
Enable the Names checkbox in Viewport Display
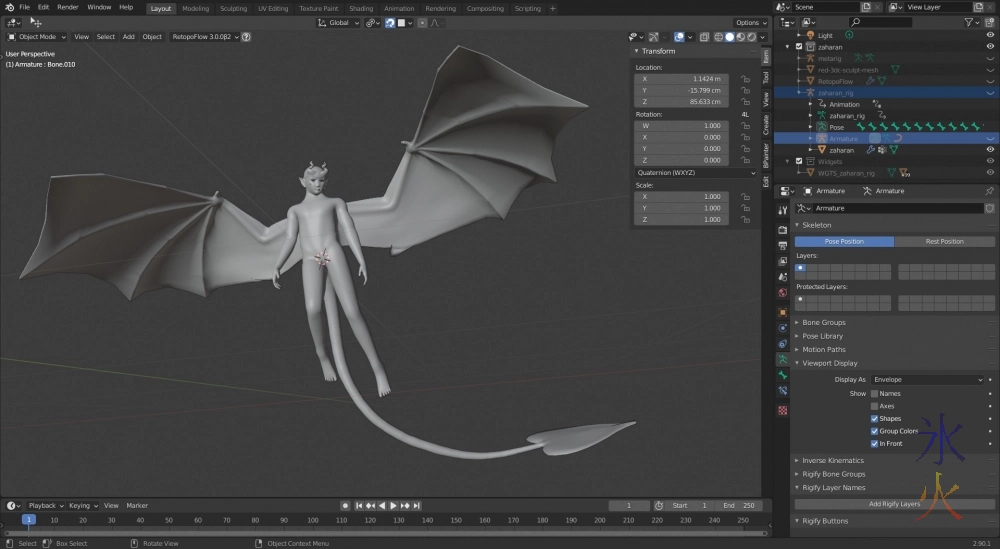(874, 394)
